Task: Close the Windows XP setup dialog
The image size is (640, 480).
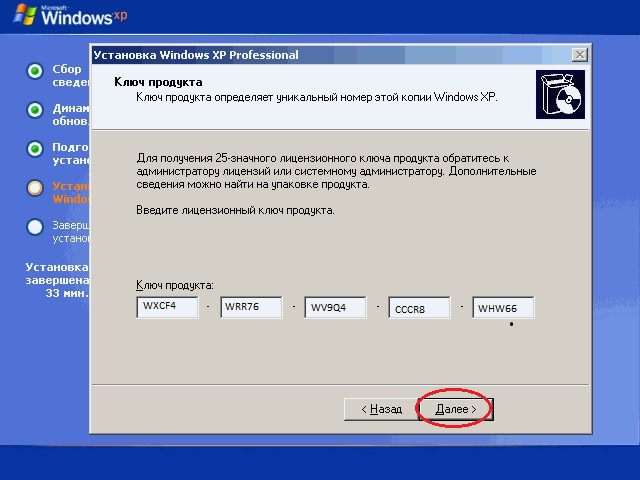Action: point(579,55)
